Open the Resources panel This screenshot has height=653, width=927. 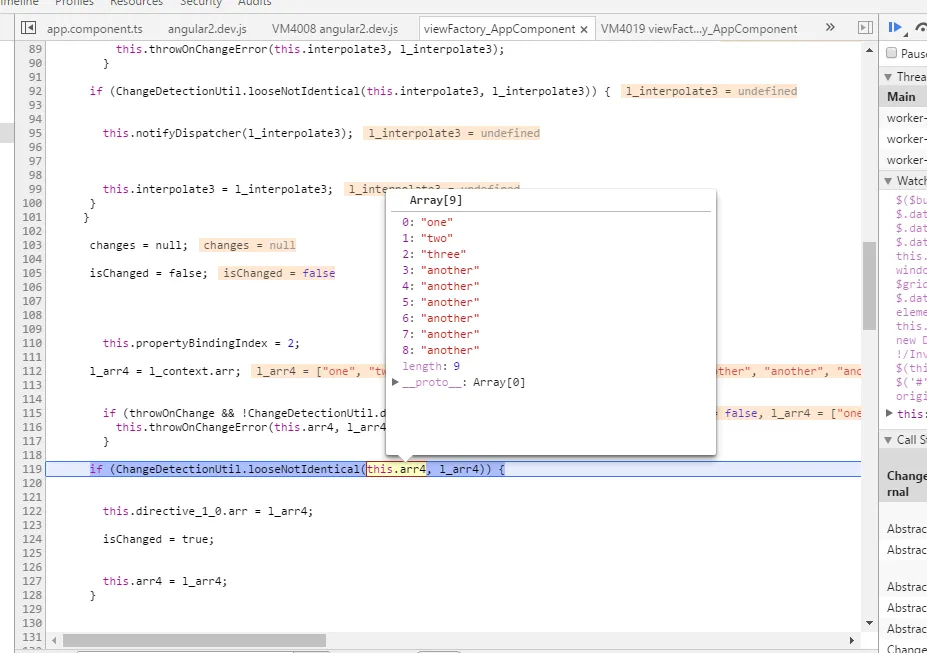point(137,3)
